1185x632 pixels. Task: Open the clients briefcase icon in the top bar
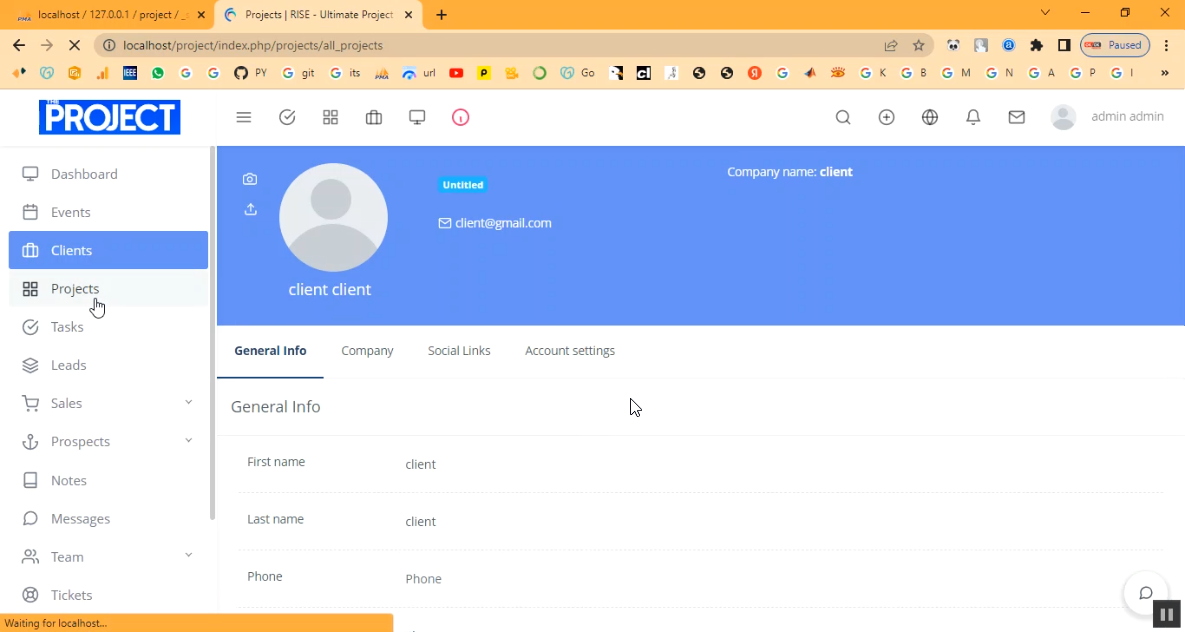click(x=373, y=117)
